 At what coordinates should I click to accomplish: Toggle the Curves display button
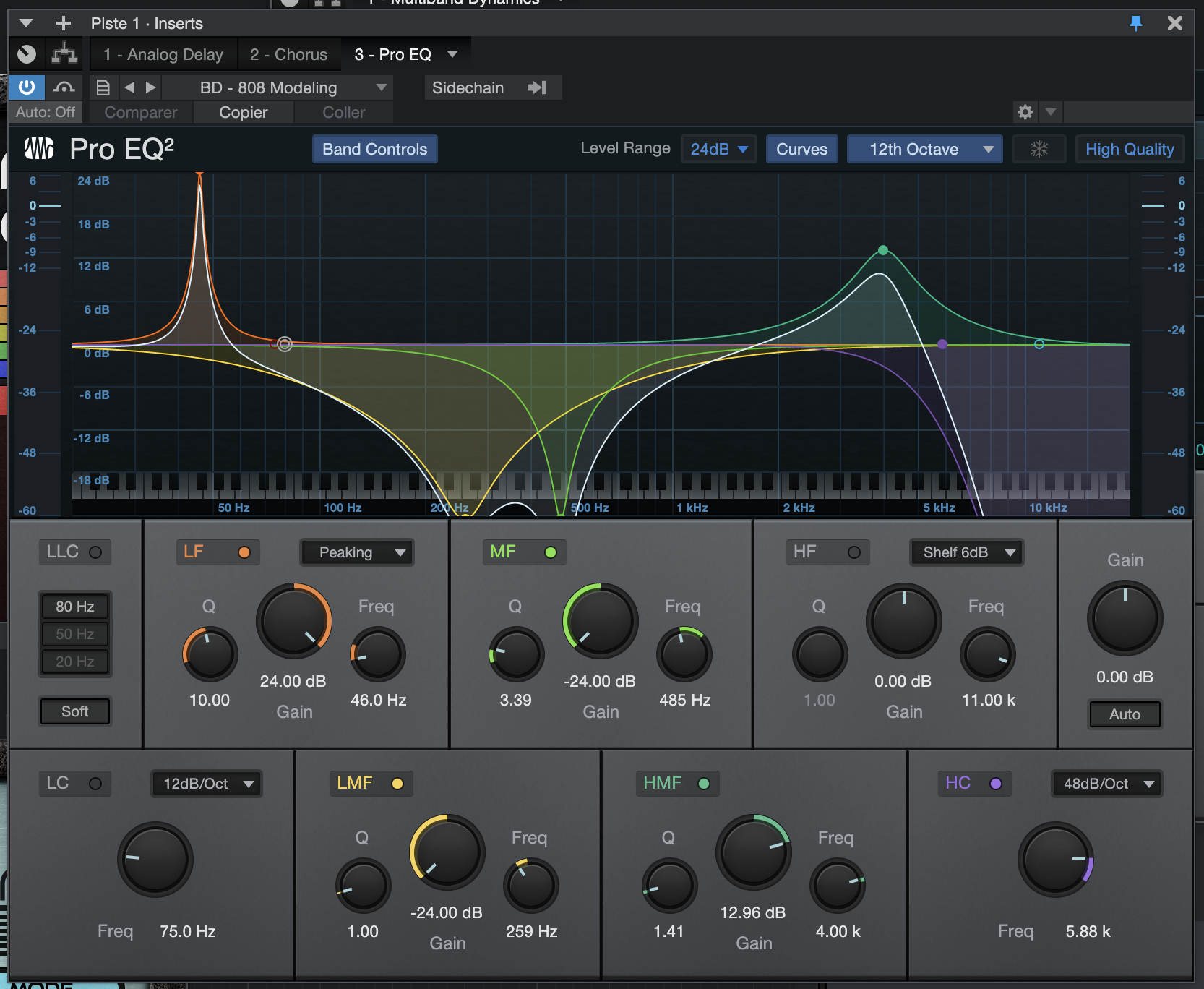point(801,149)
